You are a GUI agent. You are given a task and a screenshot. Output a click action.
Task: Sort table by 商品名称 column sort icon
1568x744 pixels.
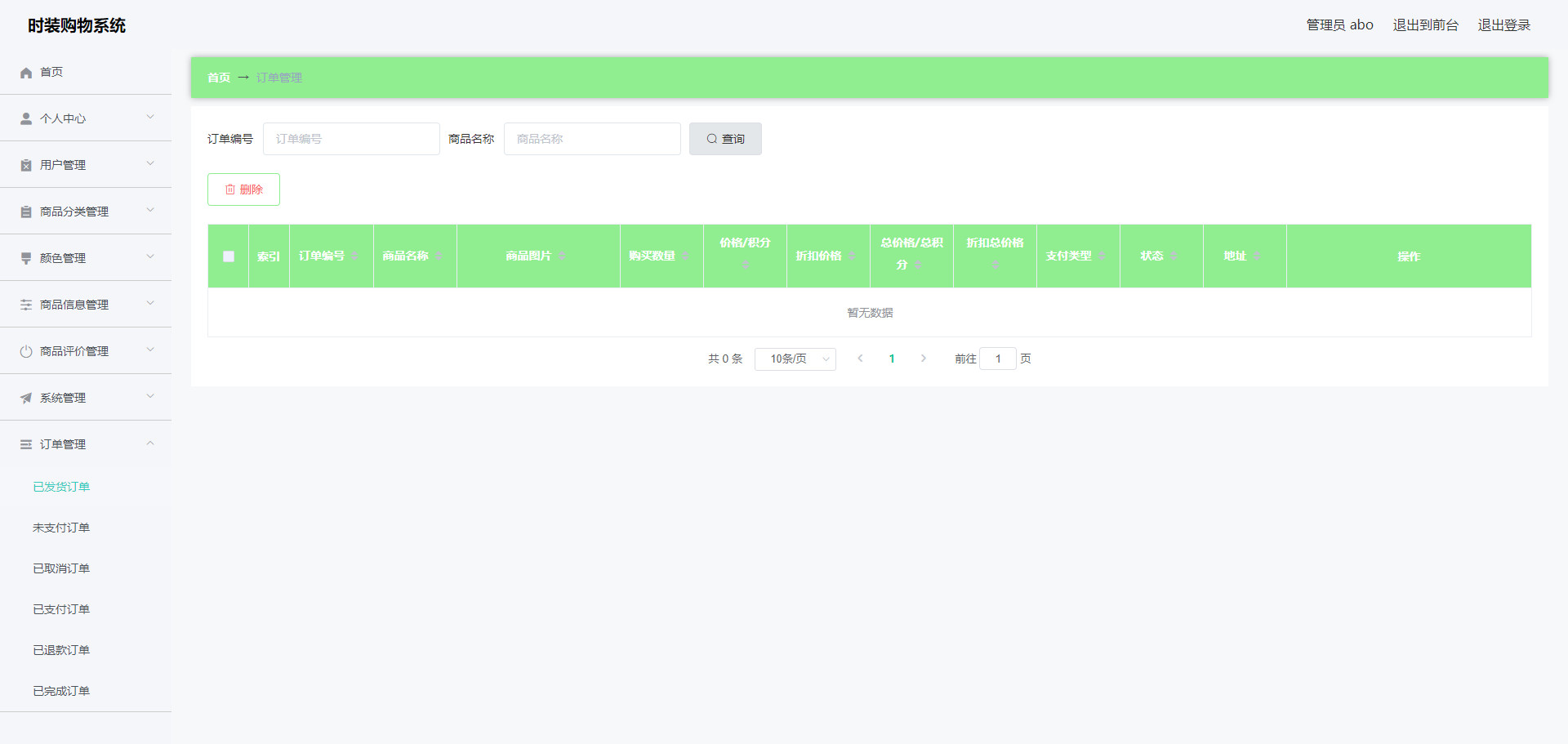[x=439, y=256]
